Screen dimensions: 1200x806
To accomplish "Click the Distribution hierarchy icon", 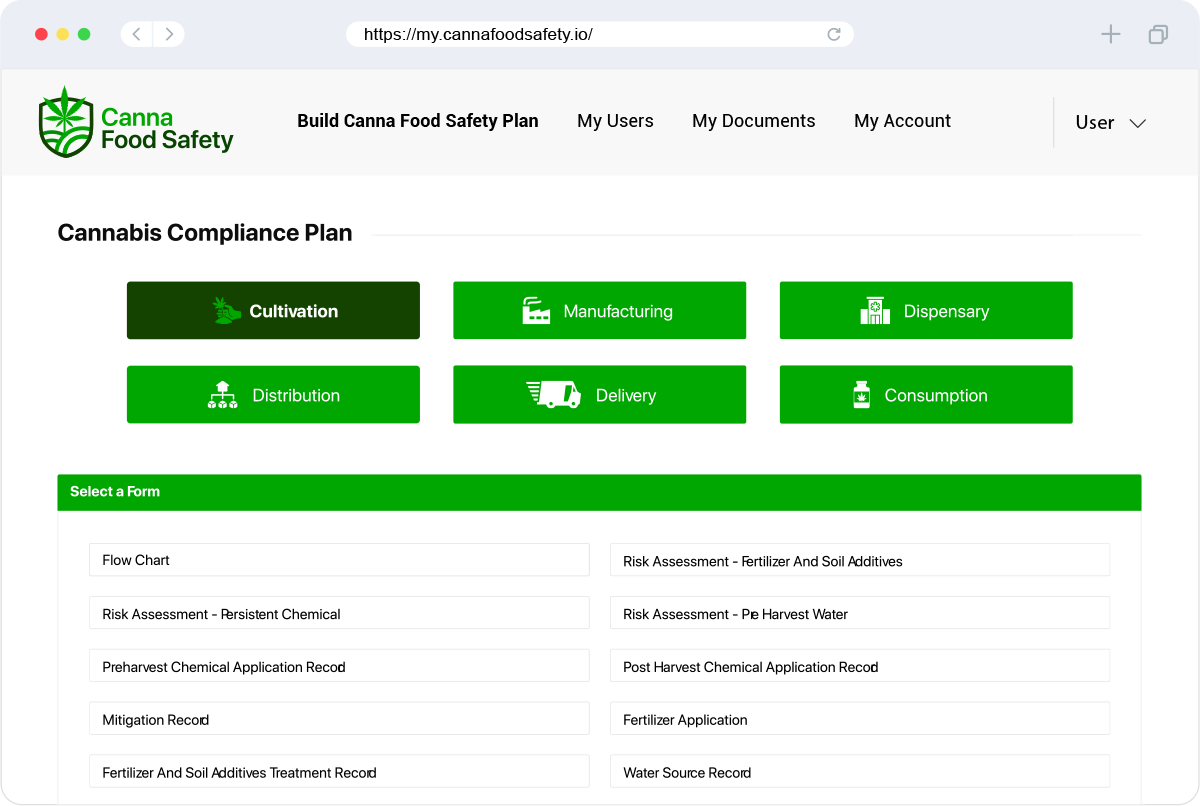I will [x=222, y=395].
